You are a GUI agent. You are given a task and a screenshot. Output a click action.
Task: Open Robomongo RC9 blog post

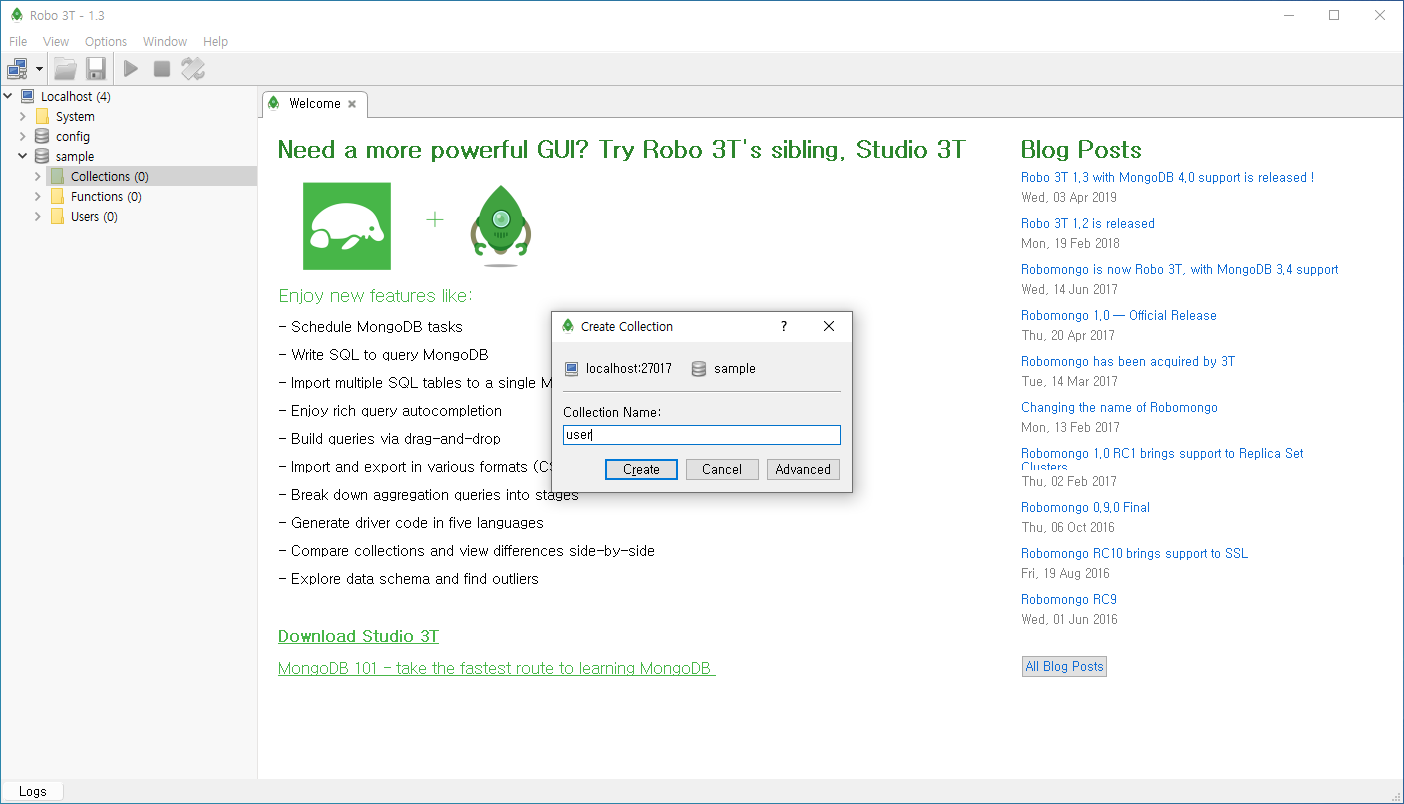tap(1069, 599)
